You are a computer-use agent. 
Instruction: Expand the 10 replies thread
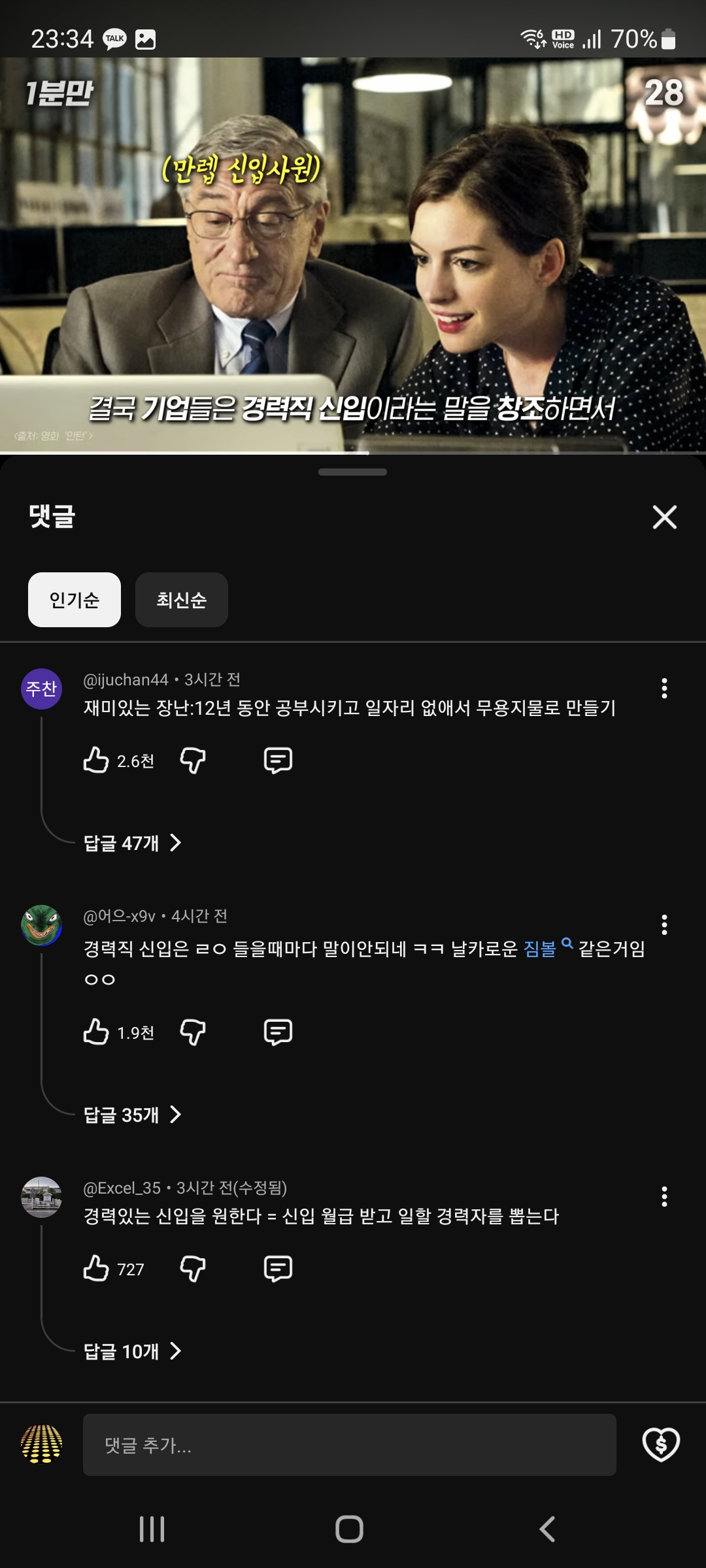point(132,1351)
